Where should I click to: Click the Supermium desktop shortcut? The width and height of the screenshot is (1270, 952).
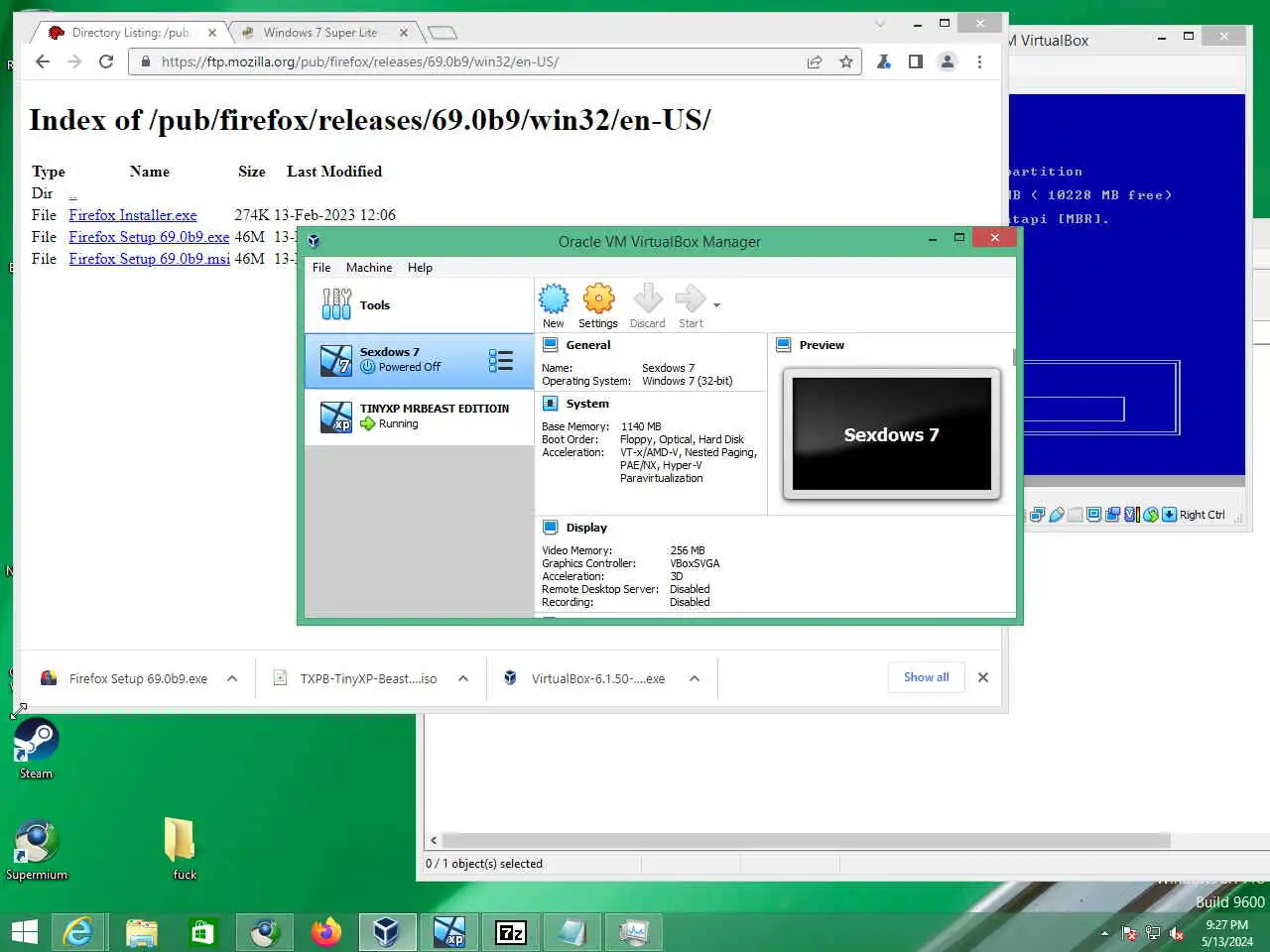pos(36,851)
